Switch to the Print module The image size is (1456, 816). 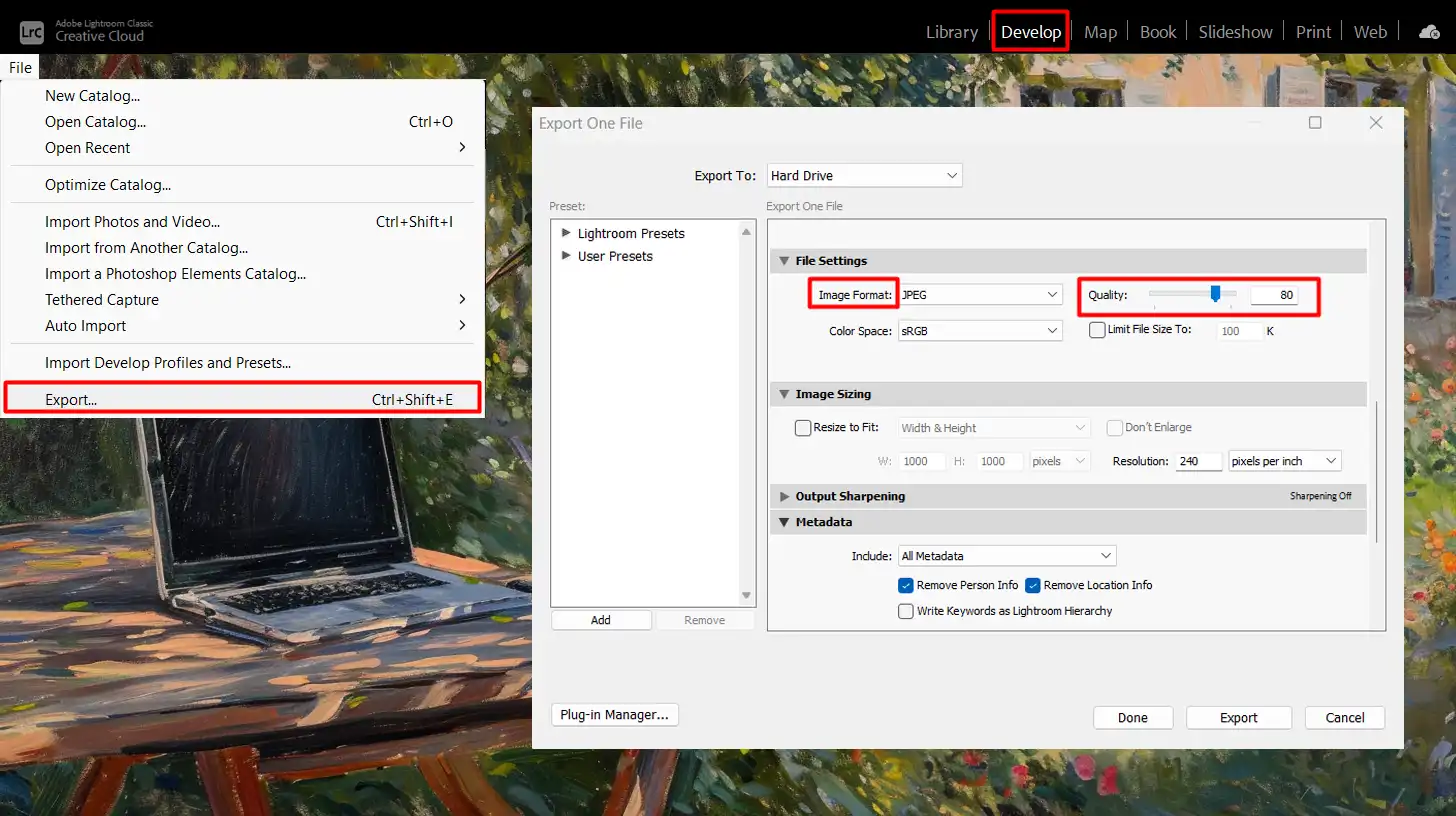(x=1313, y=32)
